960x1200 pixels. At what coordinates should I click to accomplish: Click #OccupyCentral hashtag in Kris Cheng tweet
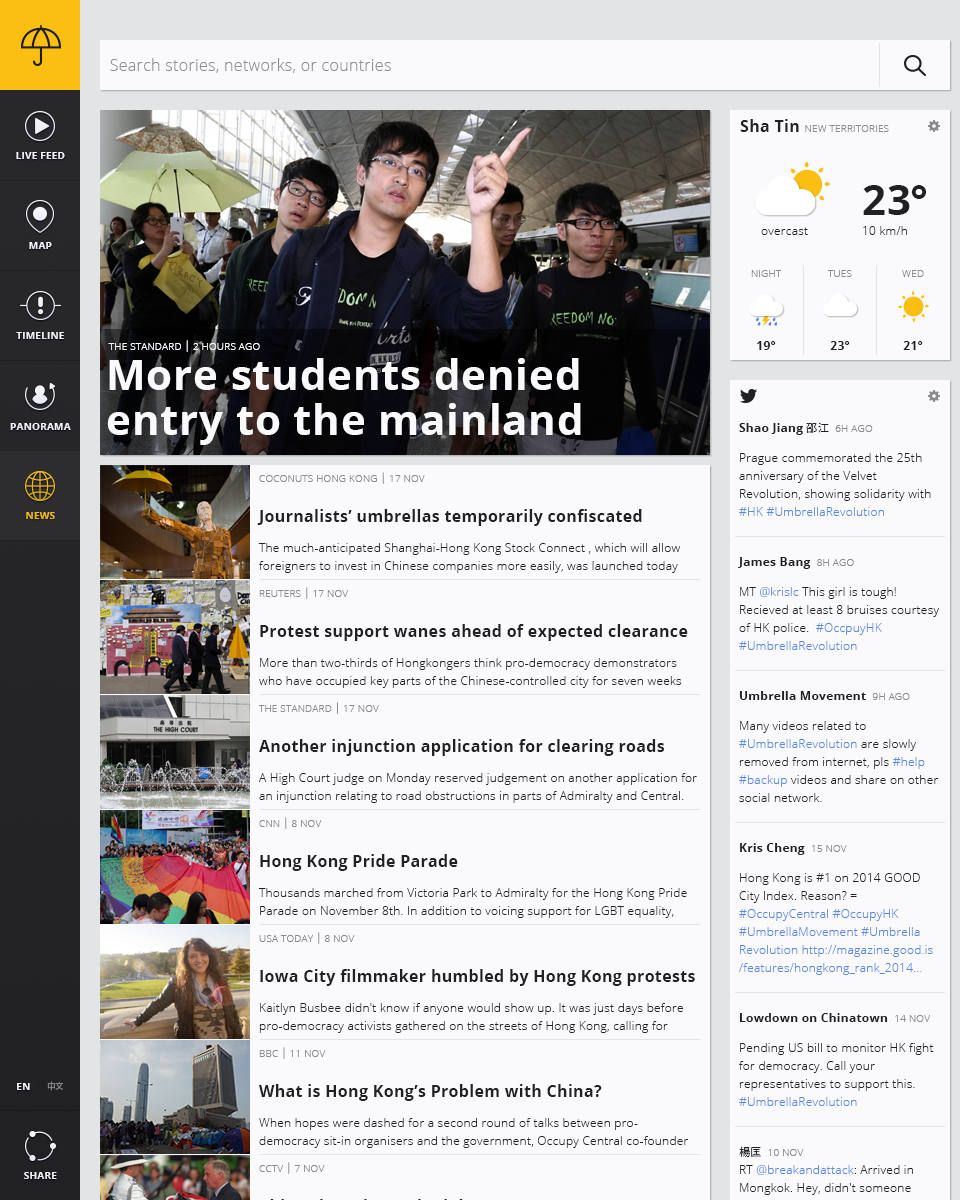pyautogui.click(x=784, y=914)
